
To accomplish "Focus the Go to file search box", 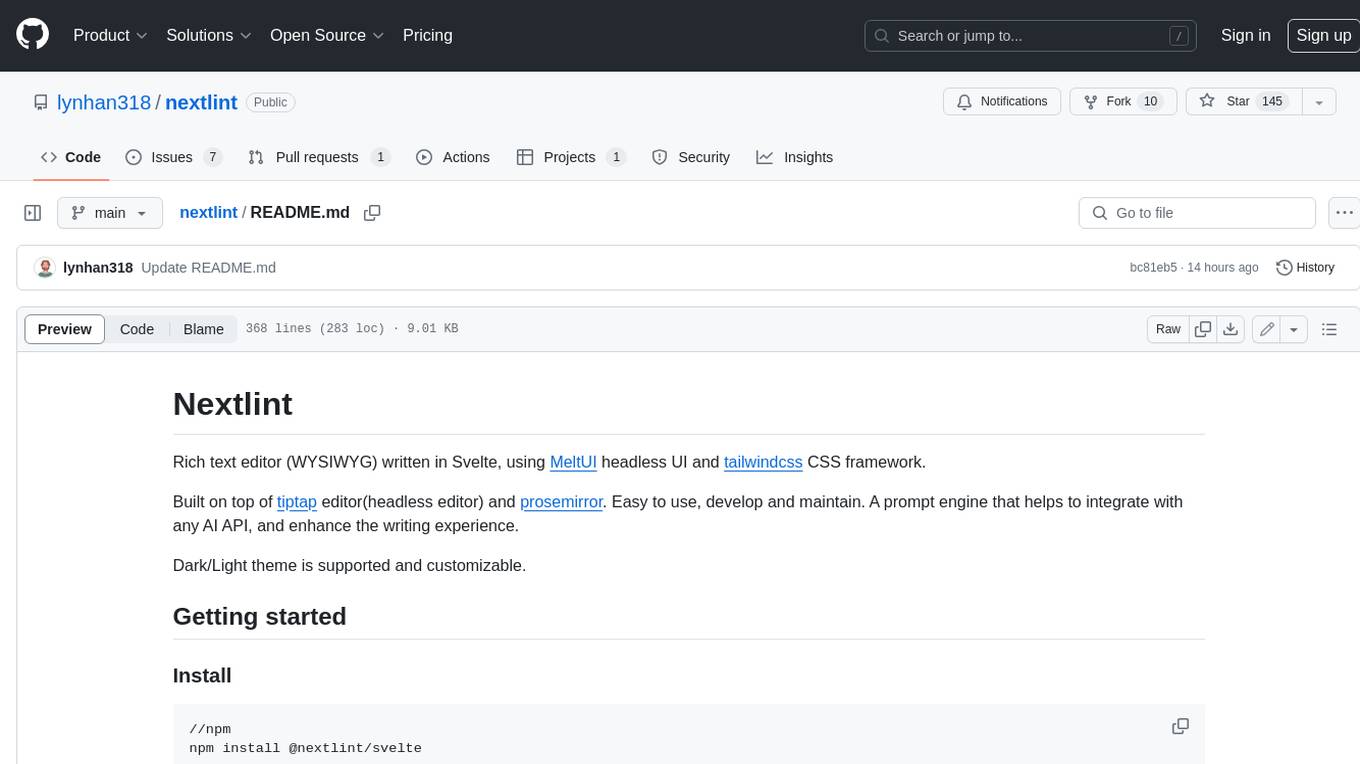I will (x=1197, y=213).
